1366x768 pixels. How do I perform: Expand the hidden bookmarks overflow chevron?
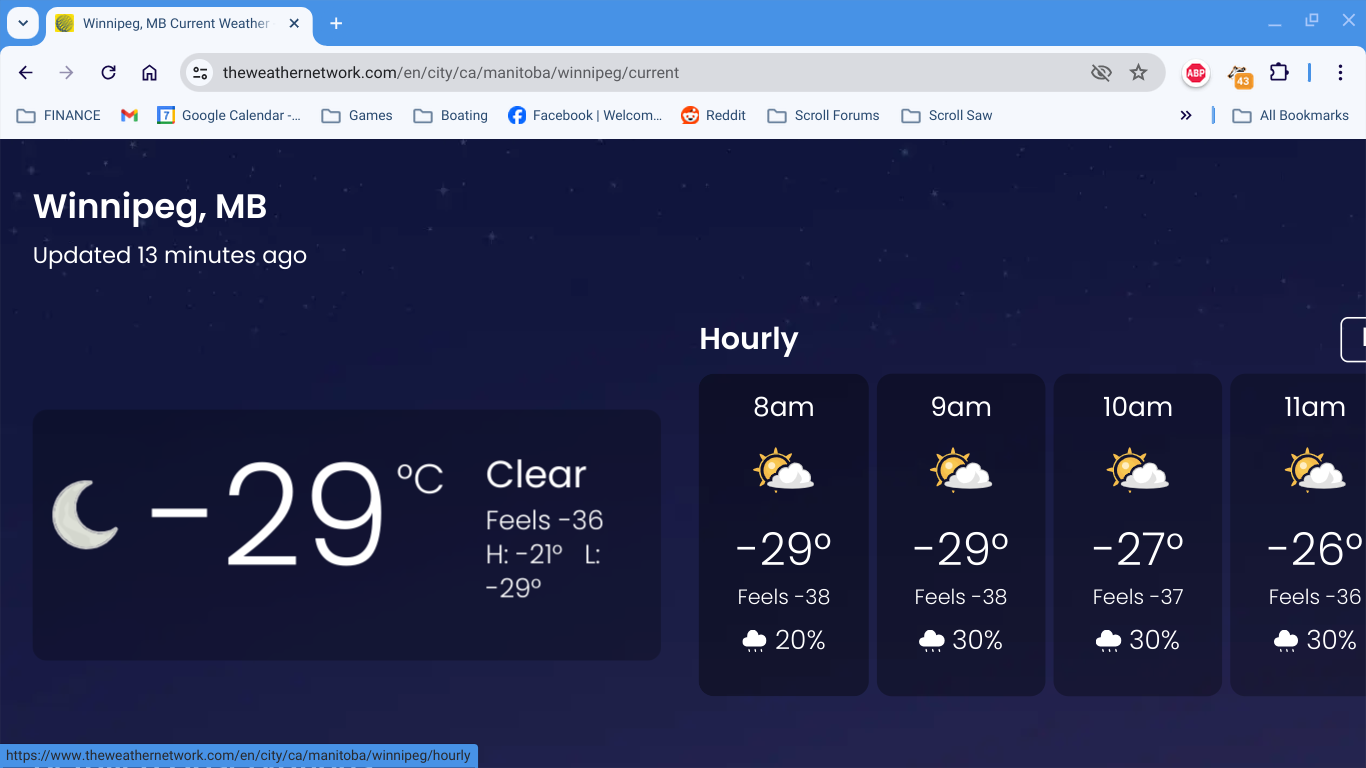click(1186, 116)
